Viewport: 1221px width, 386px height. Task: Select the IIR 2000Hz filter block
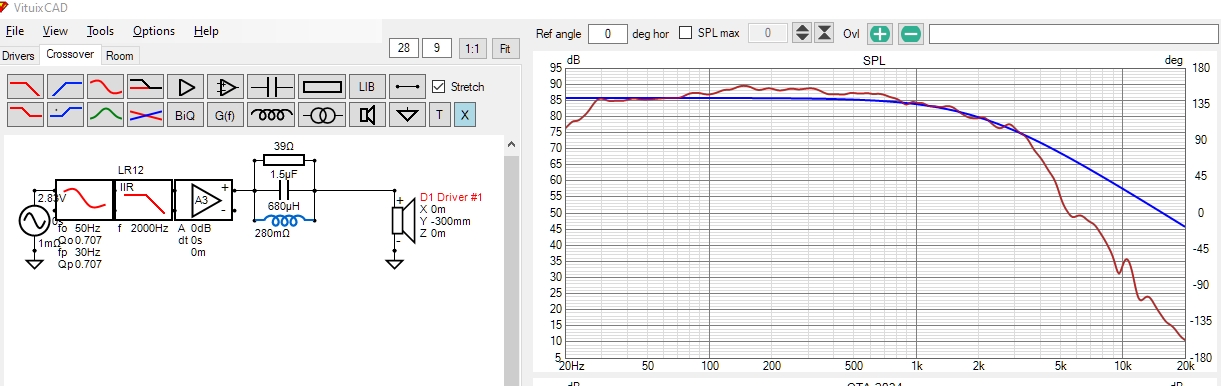click(x=145, y=200)
